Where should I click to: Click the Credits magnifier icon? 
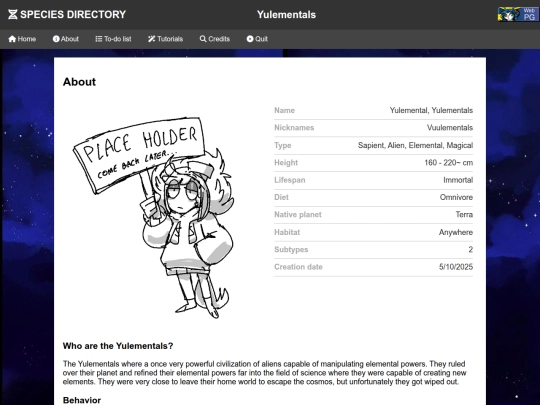(203, 39)
